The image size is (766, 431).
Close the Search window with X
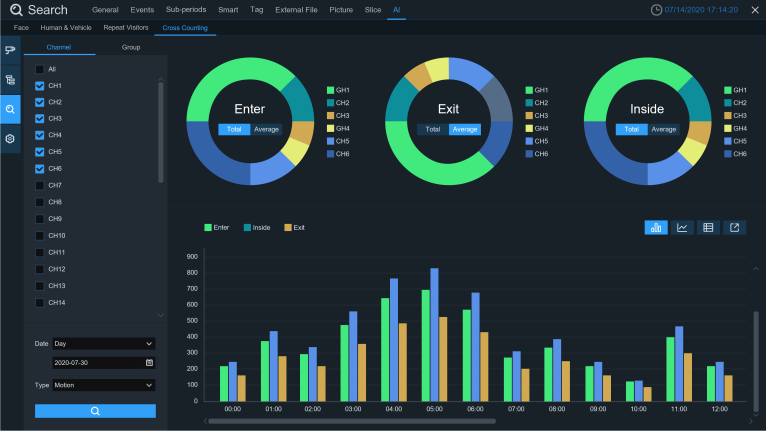(755, 10)
